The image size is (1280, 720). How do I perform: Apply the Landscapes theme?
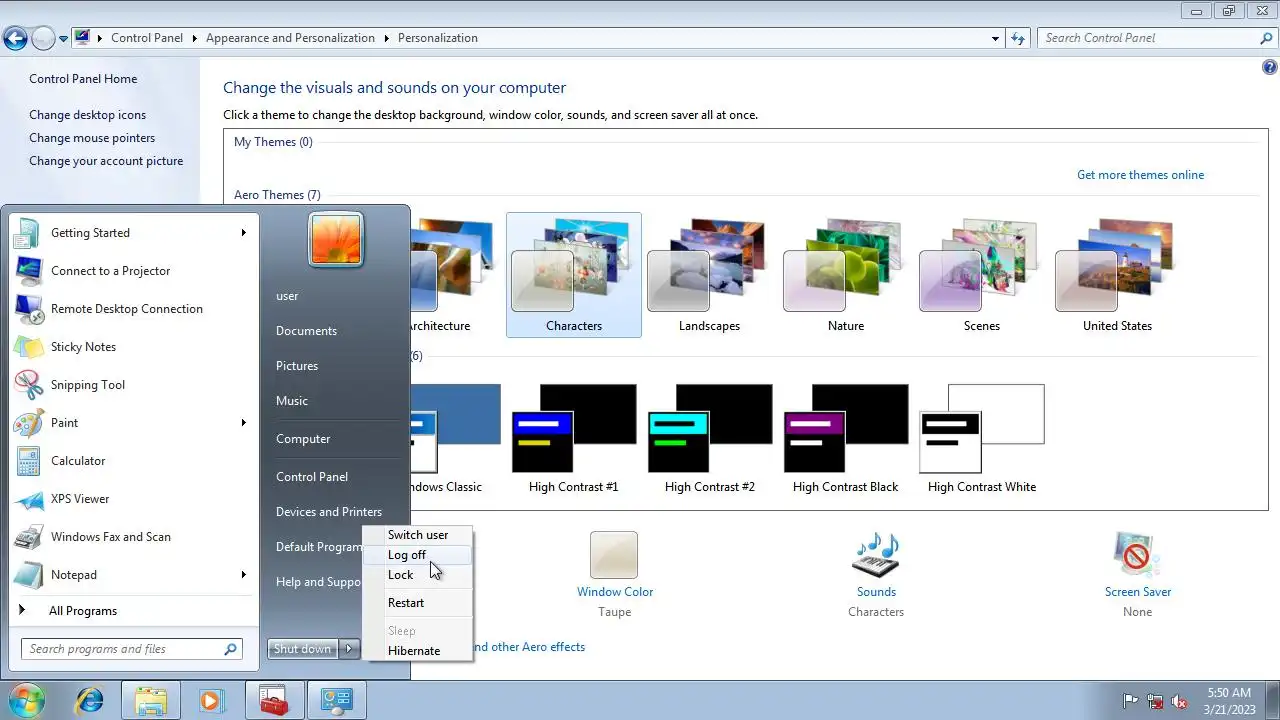point(710,275)
